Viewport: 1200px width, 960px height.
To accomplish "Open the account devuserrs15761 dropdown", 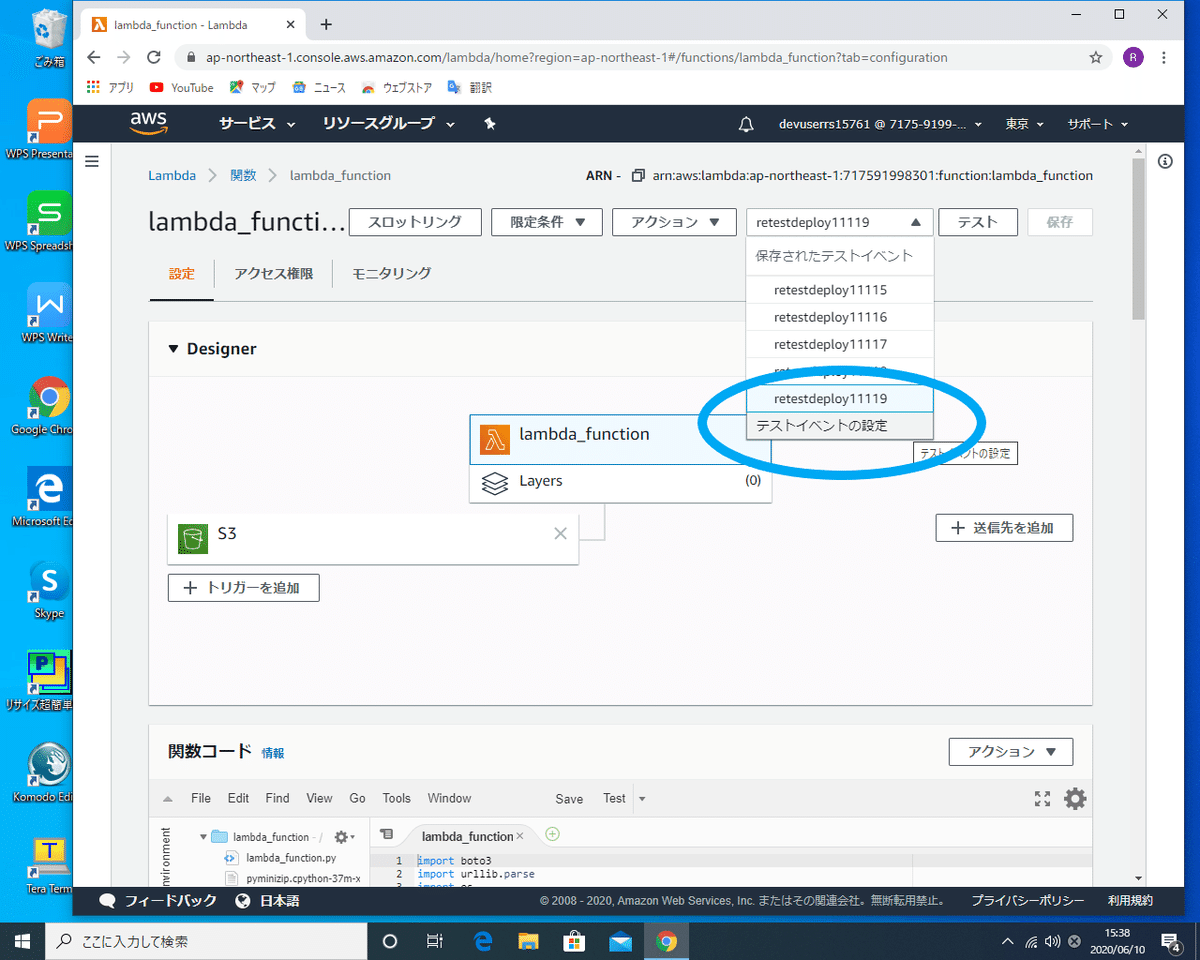I will click(880, 124).
